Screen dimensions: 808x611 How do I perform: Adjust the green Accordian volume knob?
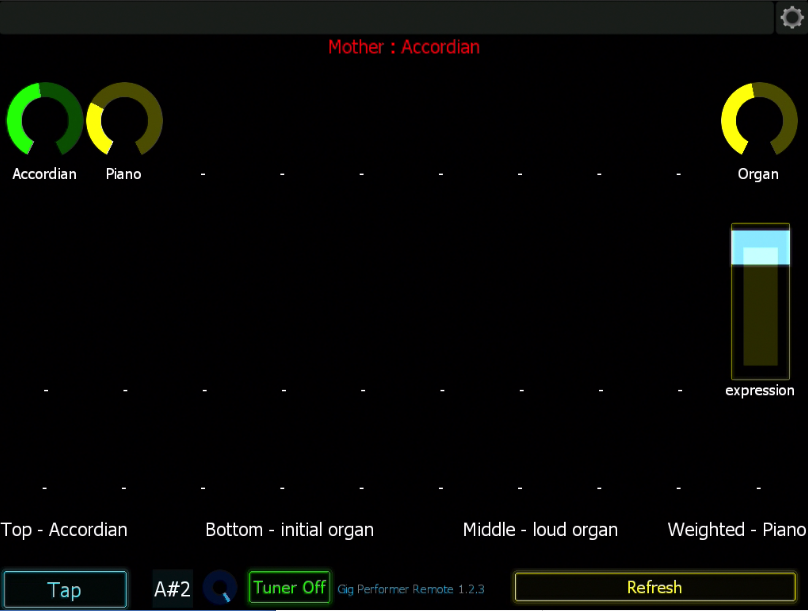45,120
